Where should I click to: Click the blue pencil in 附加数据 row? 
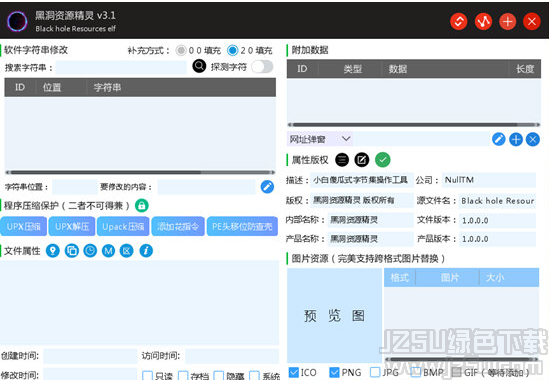click(x=499, y=139)
